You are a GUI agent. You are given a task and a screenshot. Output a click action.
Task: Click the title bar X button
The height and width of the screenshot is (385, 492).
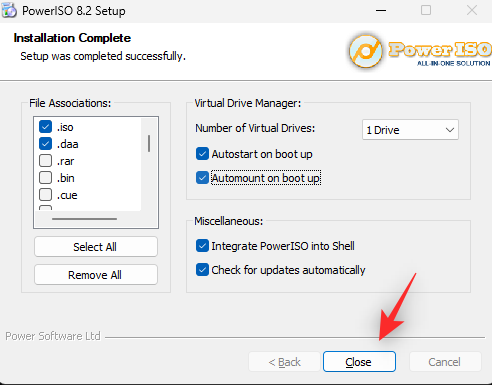pos(472,11)
